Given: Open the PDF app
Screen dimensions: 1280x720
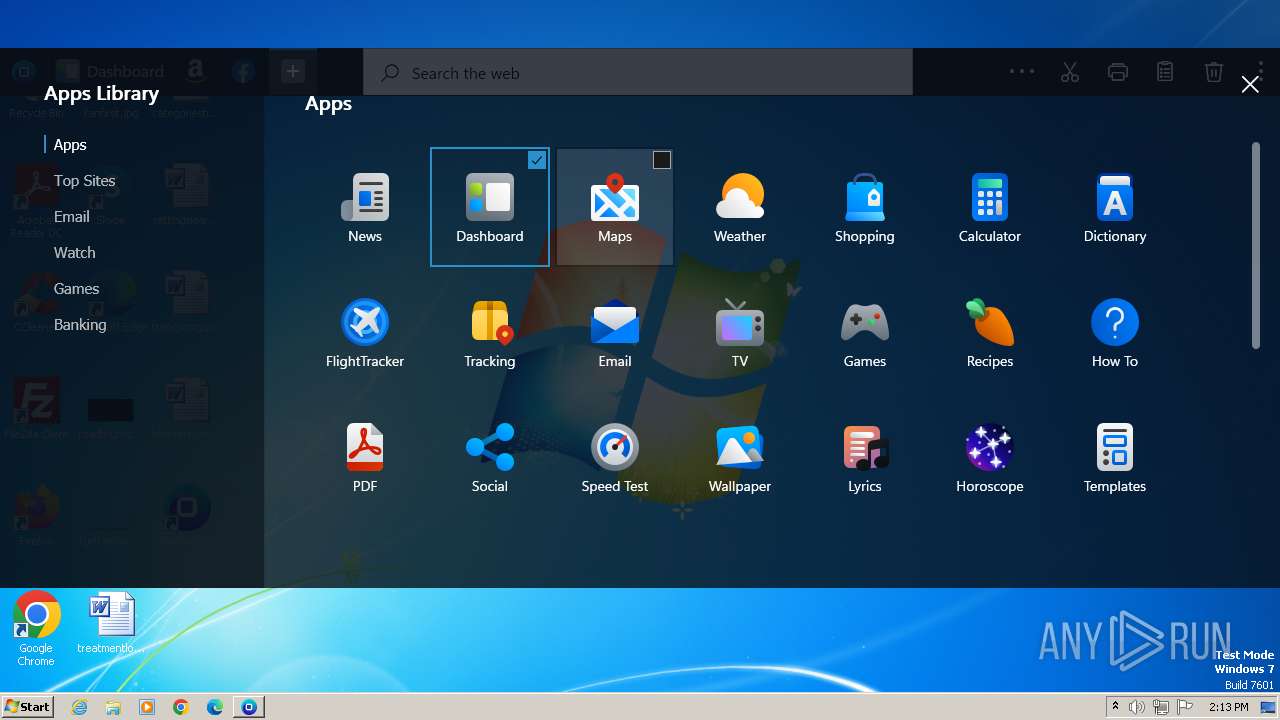Looking at the screenshot, I should click(365, 458).
